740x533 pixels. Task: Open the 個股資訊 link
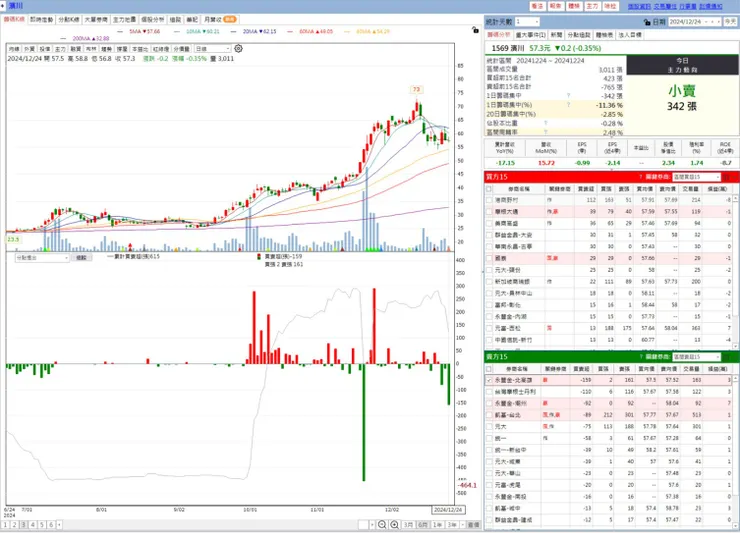639,6
